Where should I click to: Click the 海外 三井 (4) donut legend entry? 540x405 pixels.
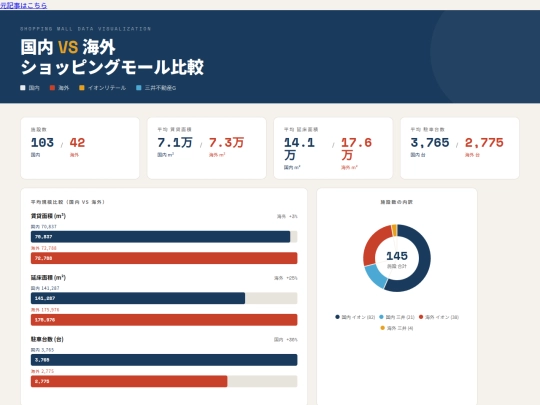pos(397,328)
